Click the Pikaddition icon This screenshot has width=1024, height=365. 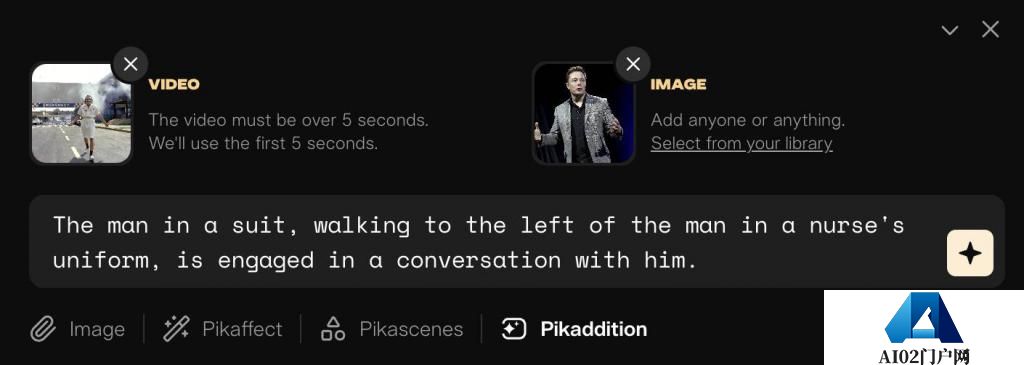click(x=514, y=329)
